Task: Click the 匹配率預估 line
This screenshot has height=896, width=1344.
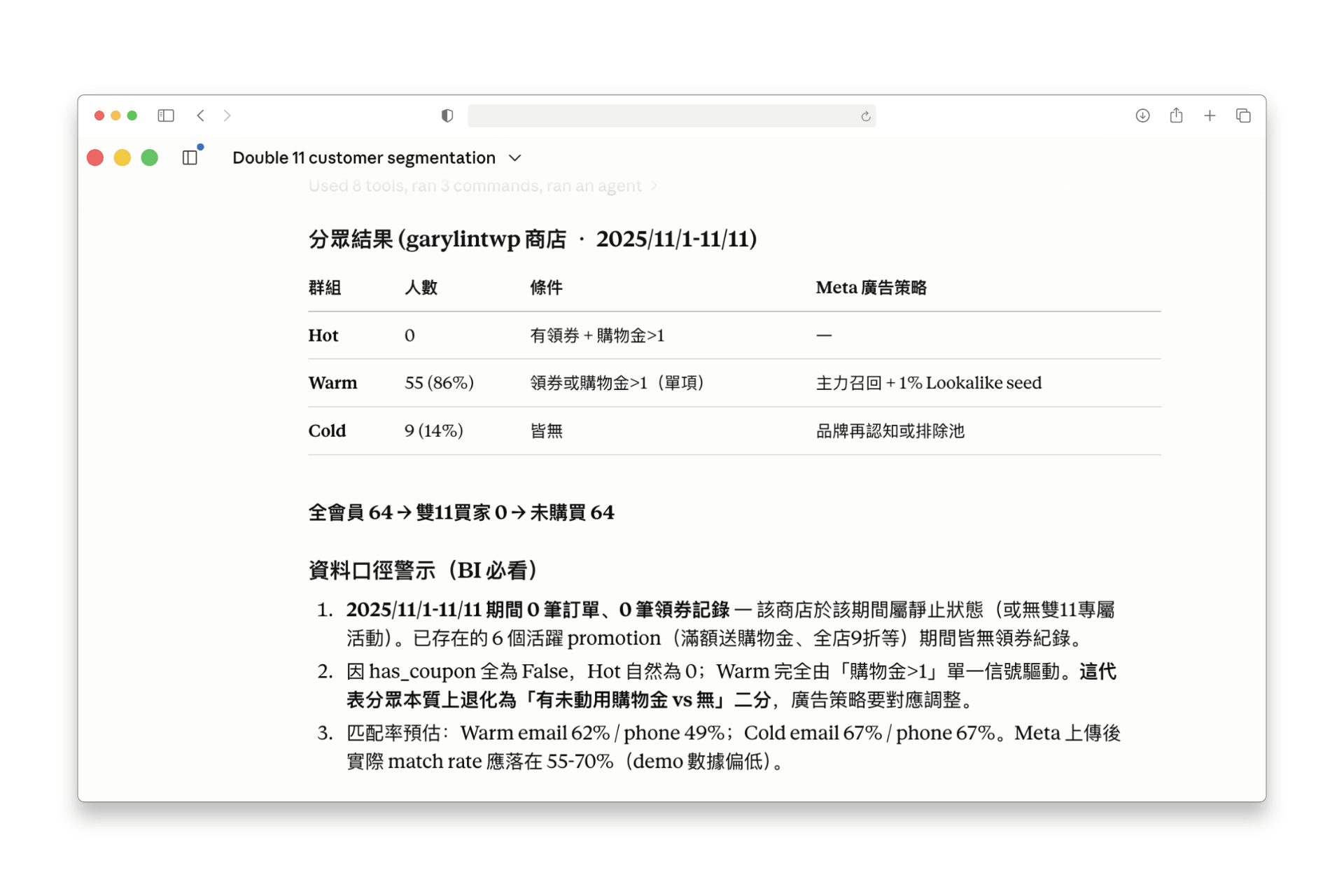Action: click(x=734, y=747)
